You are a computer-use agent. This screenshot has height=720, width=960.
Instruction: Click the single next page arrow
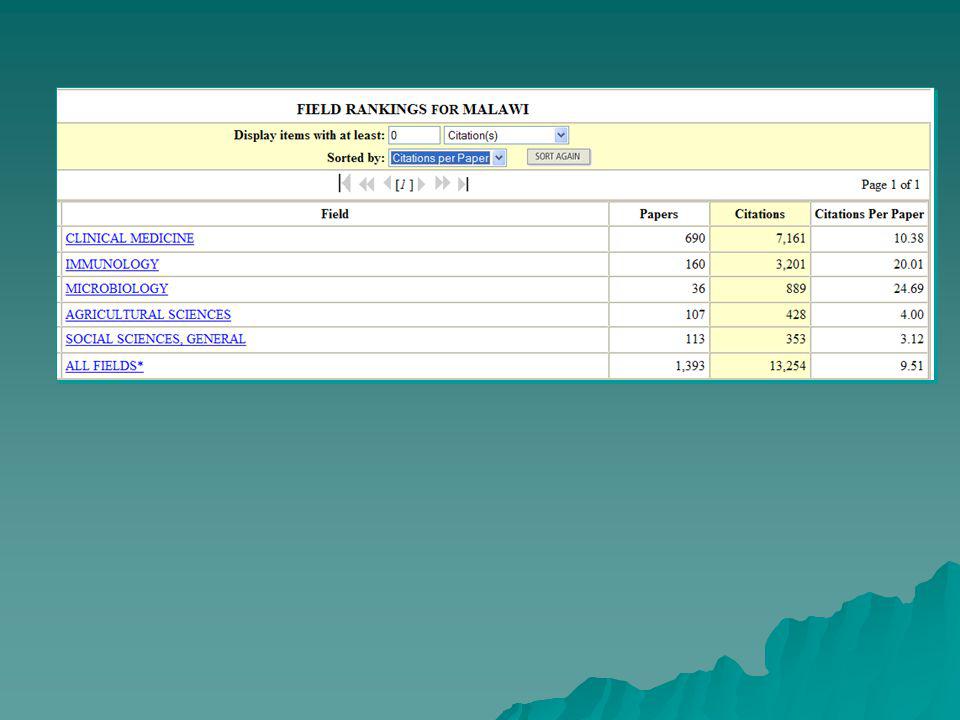[421, 184]
